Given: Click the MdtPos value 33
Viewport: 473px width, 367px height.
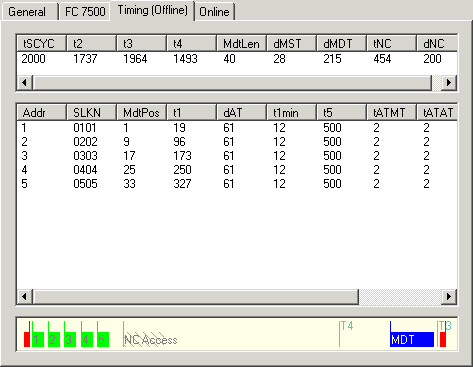Looking at the screenshot, I should click(129, 184).
